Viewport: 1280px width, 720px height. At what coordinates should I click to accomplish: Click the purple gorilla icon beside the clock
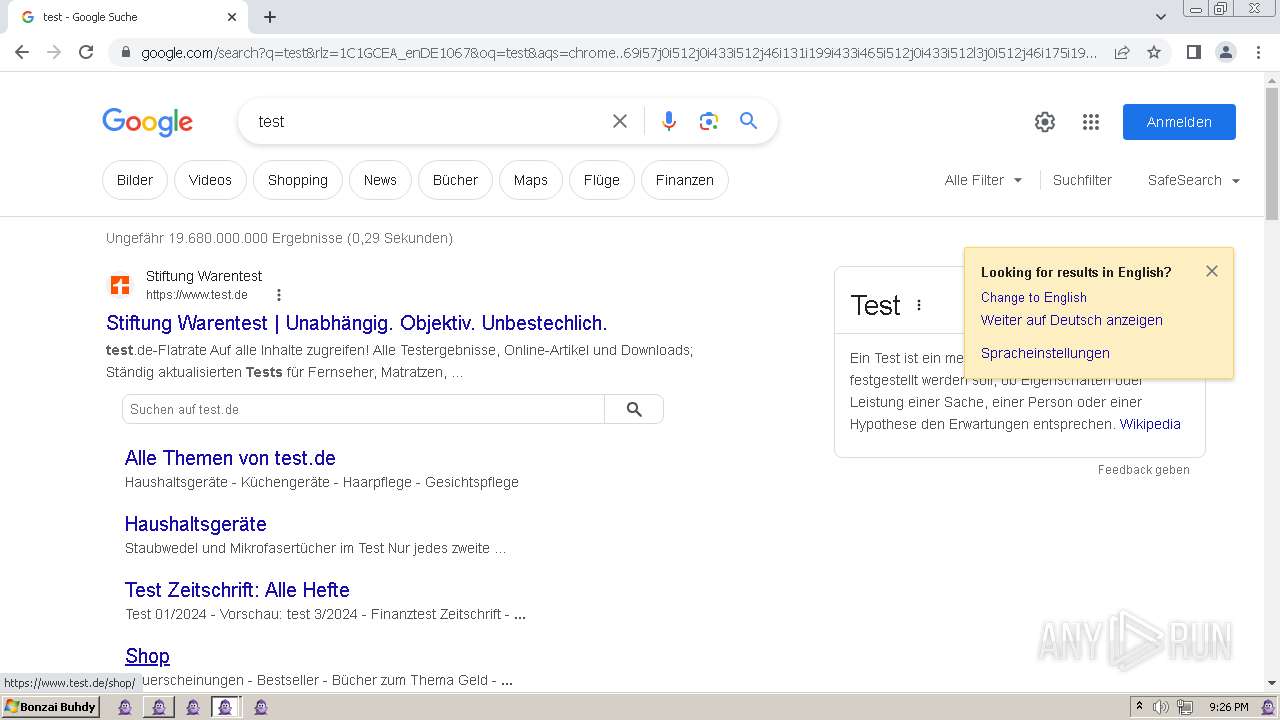(1268, 707)
